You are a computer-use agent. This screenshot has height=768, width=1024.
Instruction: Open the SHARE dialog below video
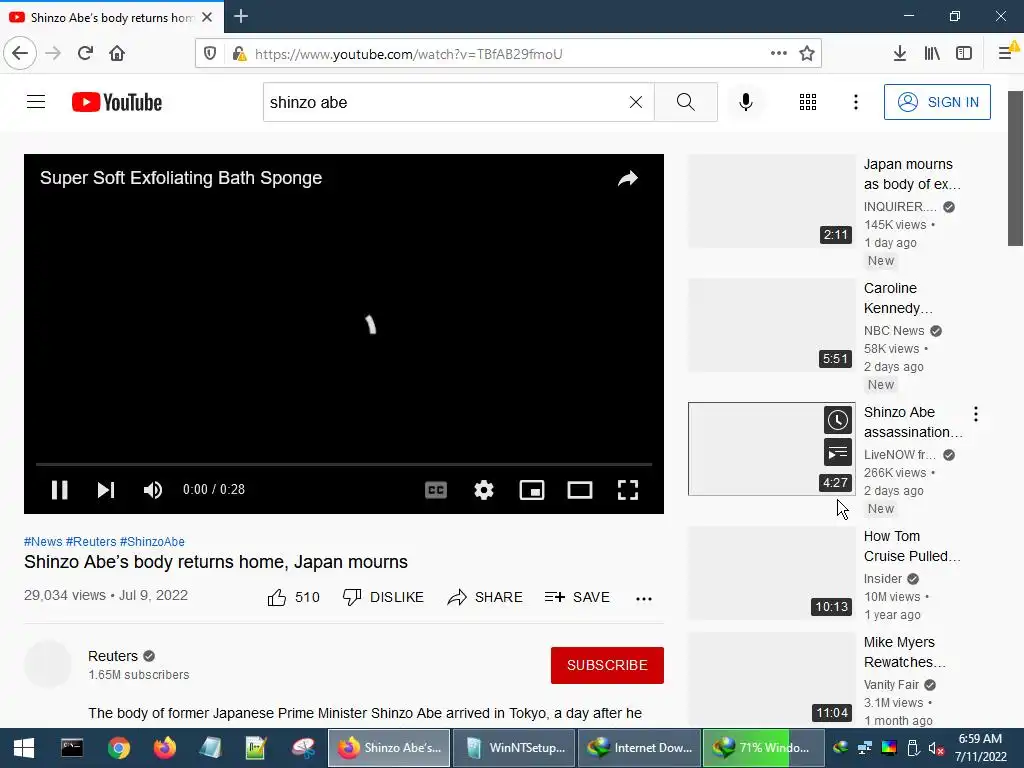[x=485, y=597]
